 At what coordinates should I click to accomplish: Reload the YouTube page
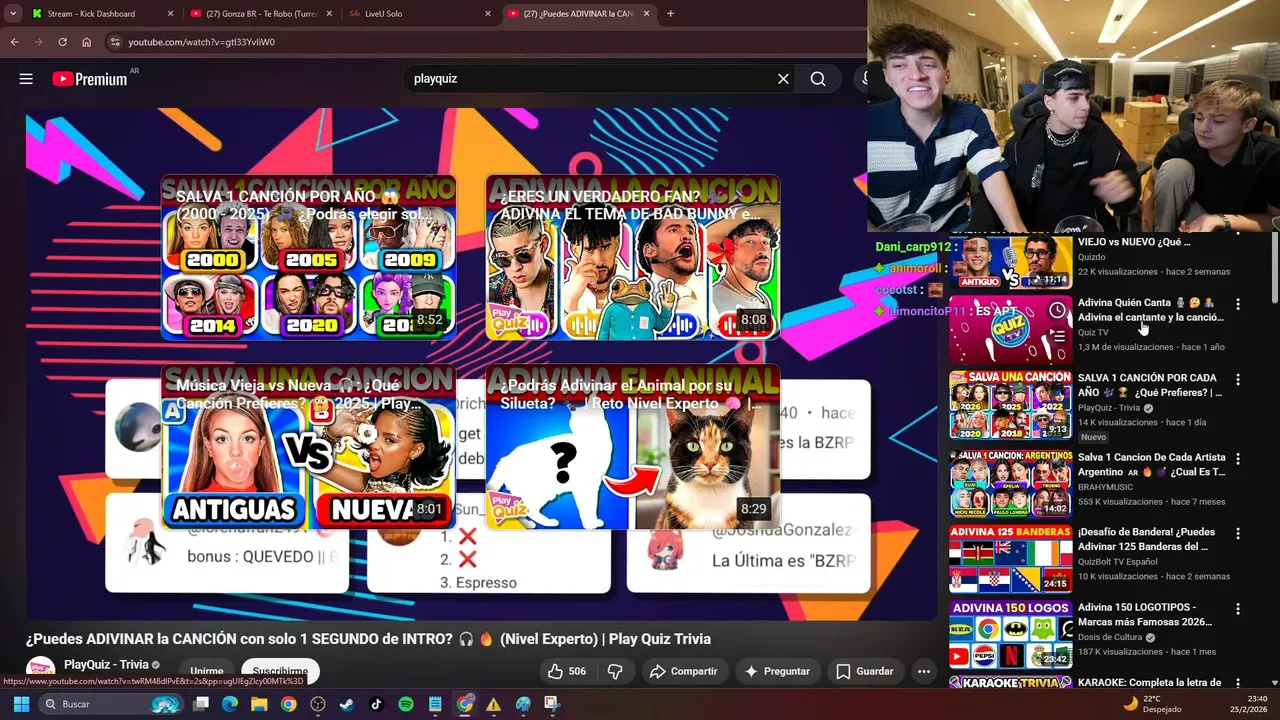click(x=62, y=42)
